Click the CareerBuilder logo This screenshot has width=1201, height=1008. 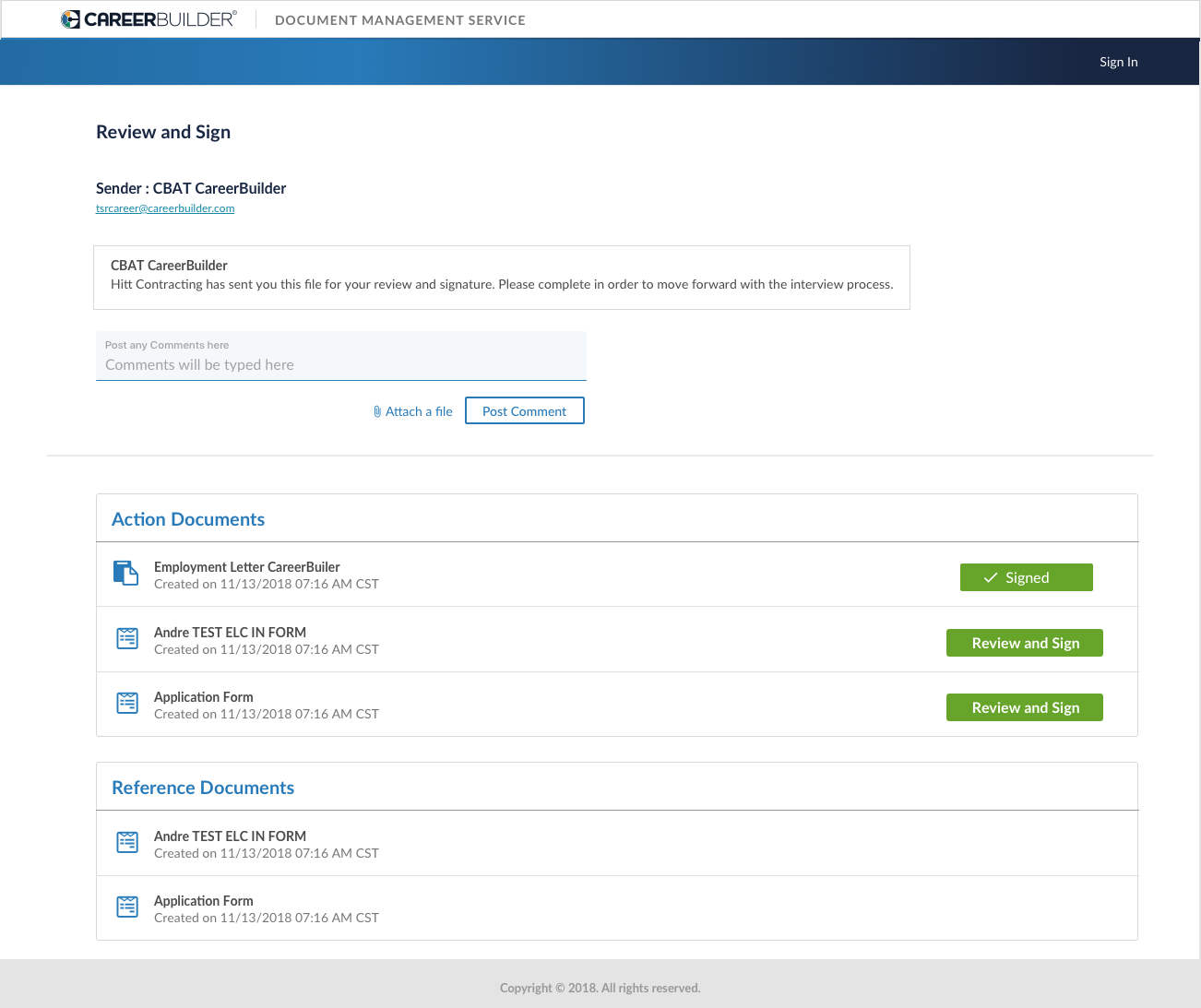(148, 18)
